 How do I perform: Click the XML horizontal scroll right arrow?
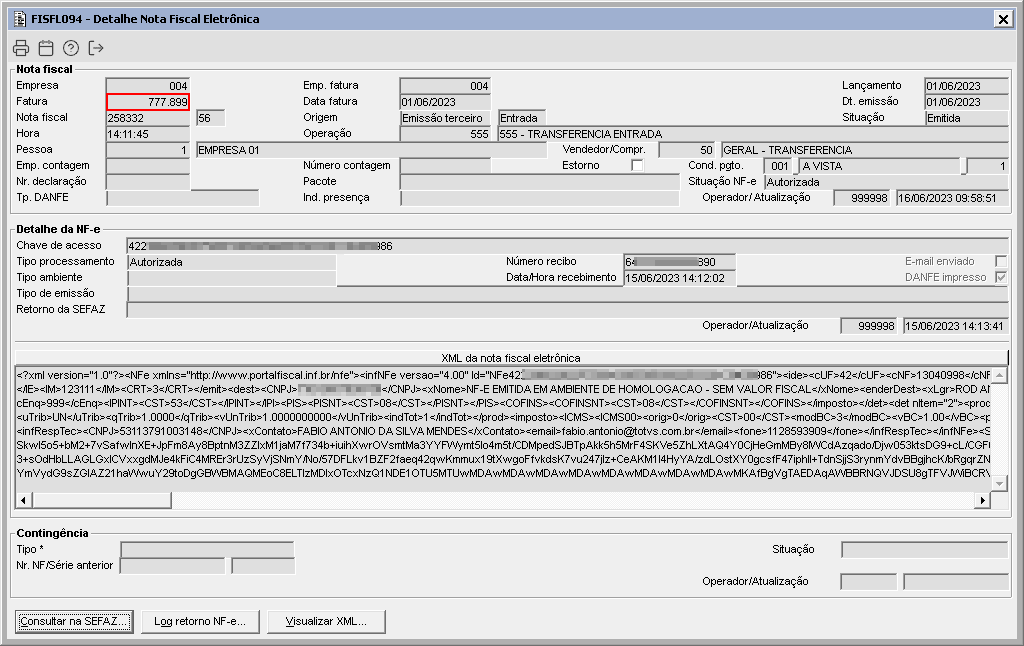983,500
